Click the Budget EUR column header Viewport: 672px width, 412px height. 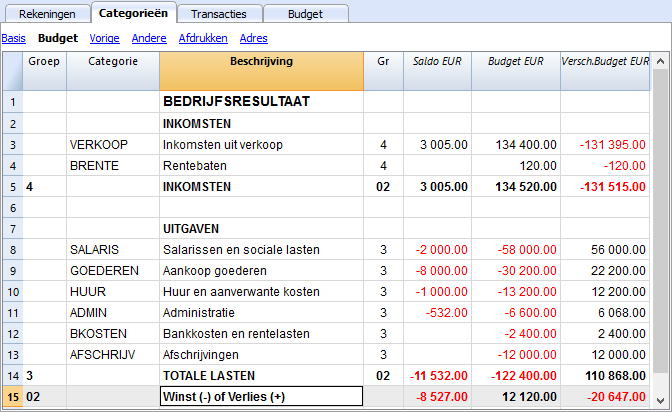click(x=516, y=71)
